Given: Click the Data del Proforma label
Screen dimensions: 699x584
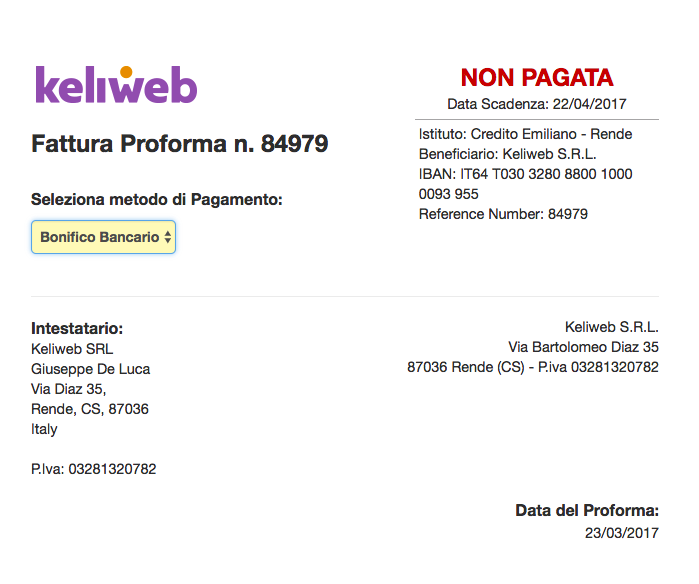Looking at the screenshot, I should pyautogui.click(x=587, y=510).
